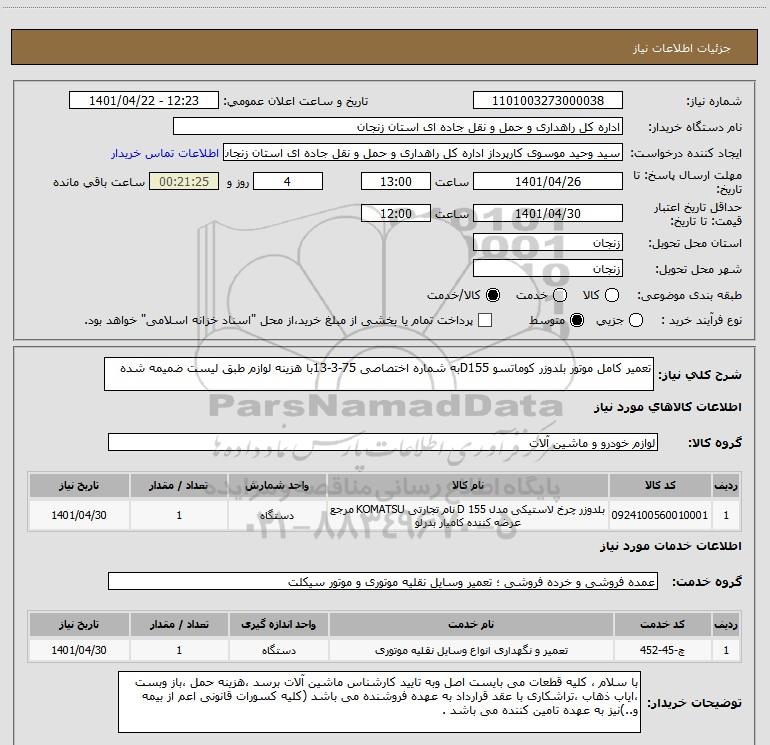Viewport: 770px width, 745px height.
Task: Click the remaining days field showing 4
Action: point(288,182)
